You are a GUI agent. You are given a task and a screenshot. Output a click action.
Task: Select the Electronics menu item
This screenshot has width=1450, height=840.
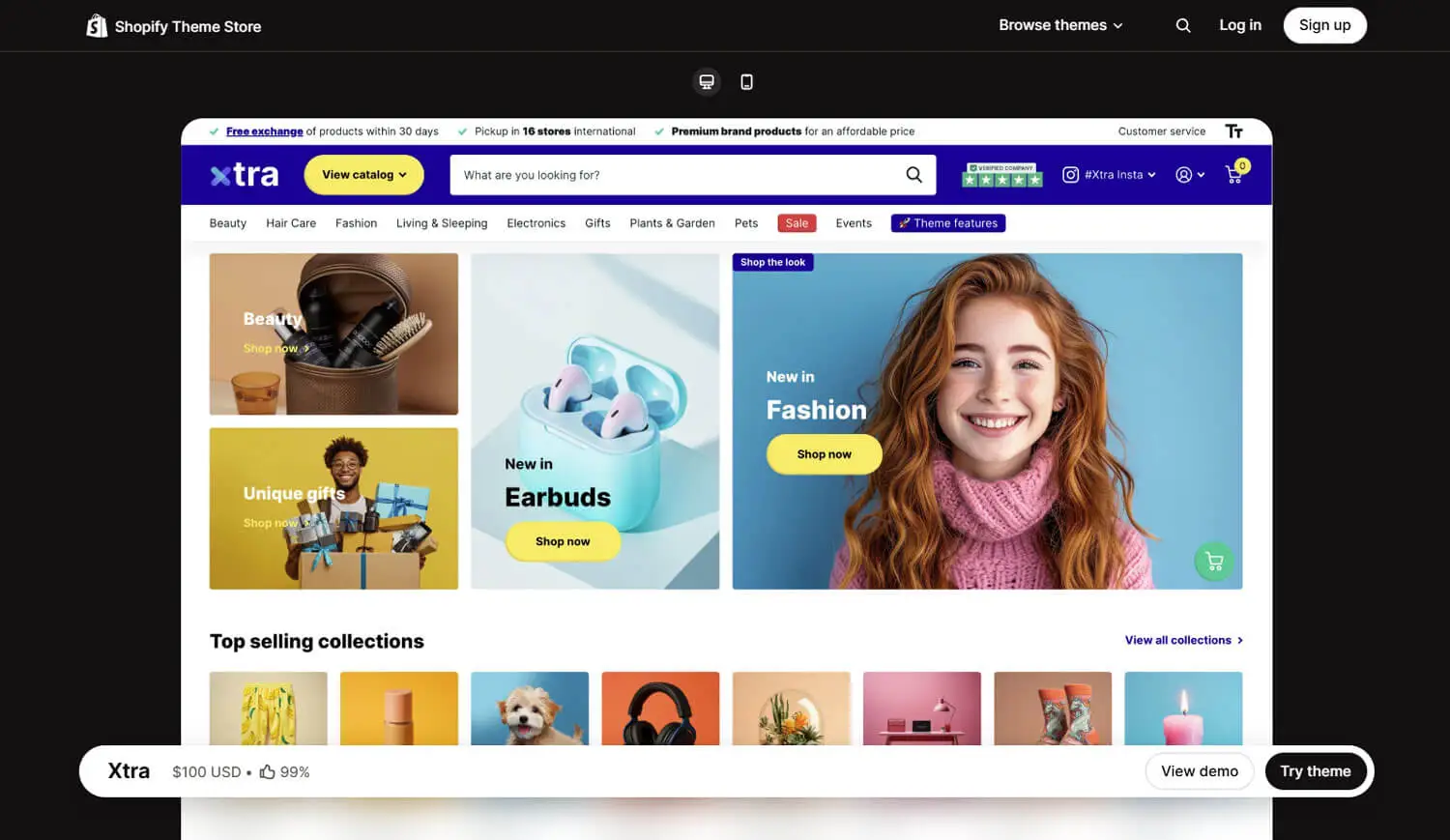[536, 223]
